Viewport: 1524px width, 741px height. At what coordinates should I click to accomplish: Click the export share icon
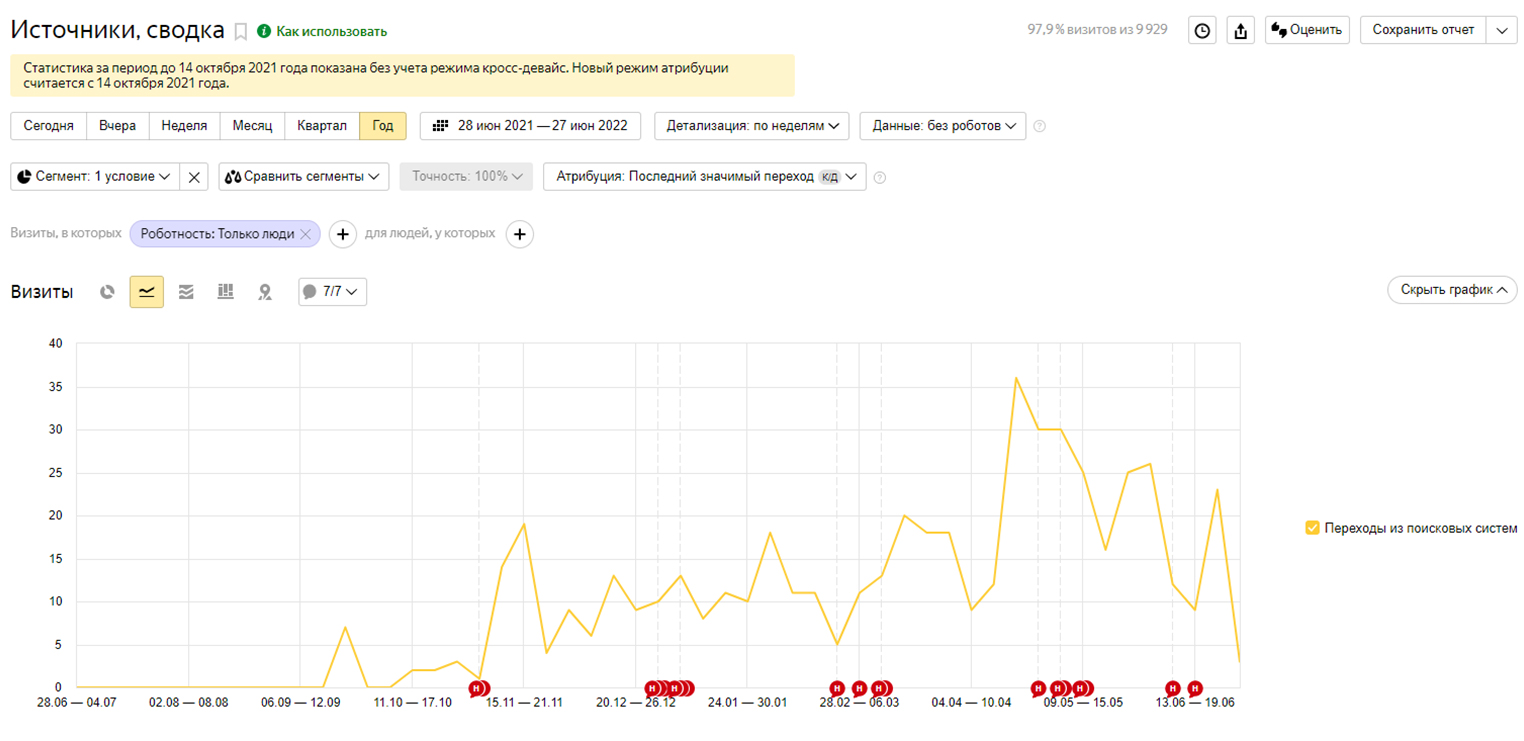tap(1240, 30)
